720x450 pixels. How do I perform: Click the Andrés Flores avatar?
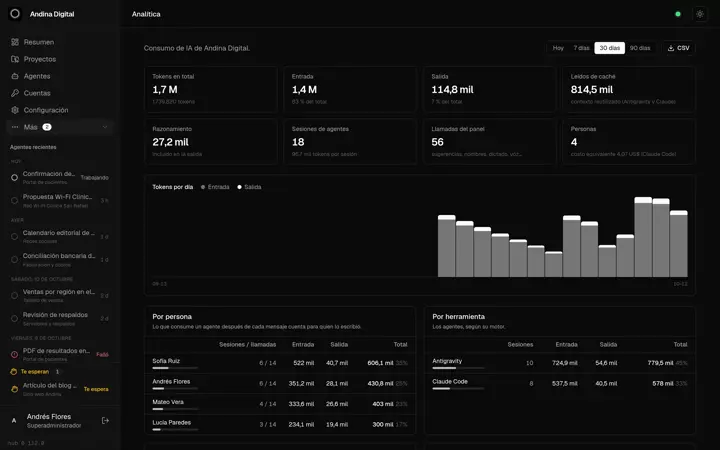[14, 421]
